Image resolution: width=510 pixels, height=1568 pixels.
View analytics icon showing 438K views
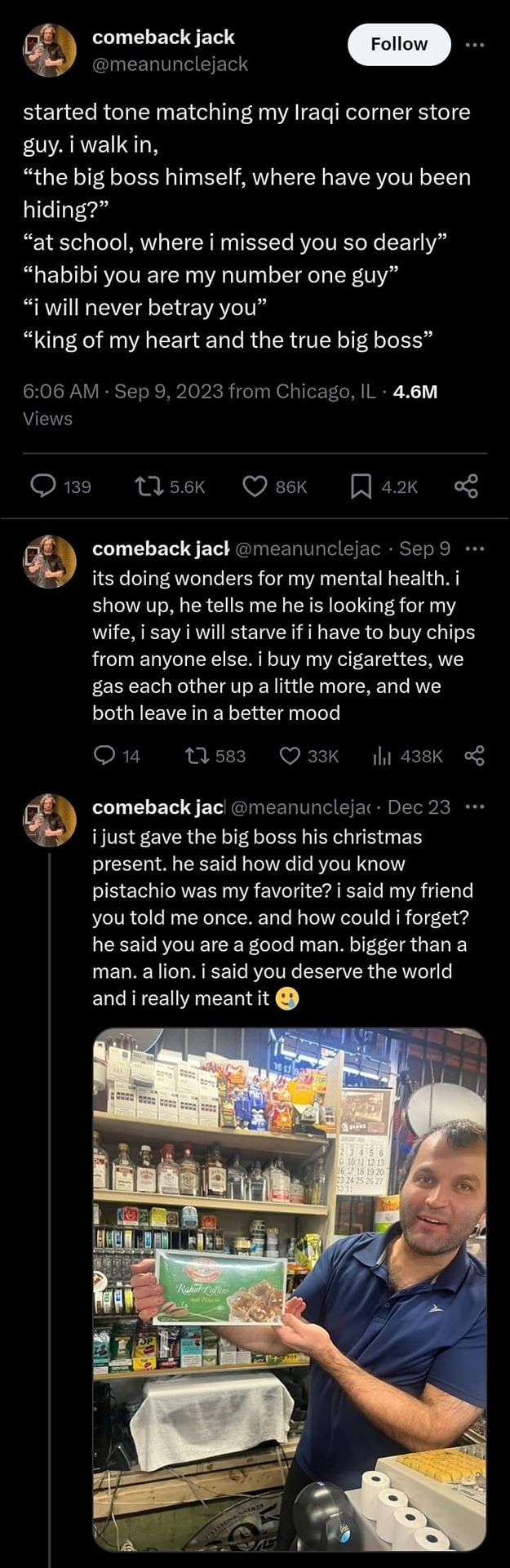pyautogui.click(x=382, y=756)
